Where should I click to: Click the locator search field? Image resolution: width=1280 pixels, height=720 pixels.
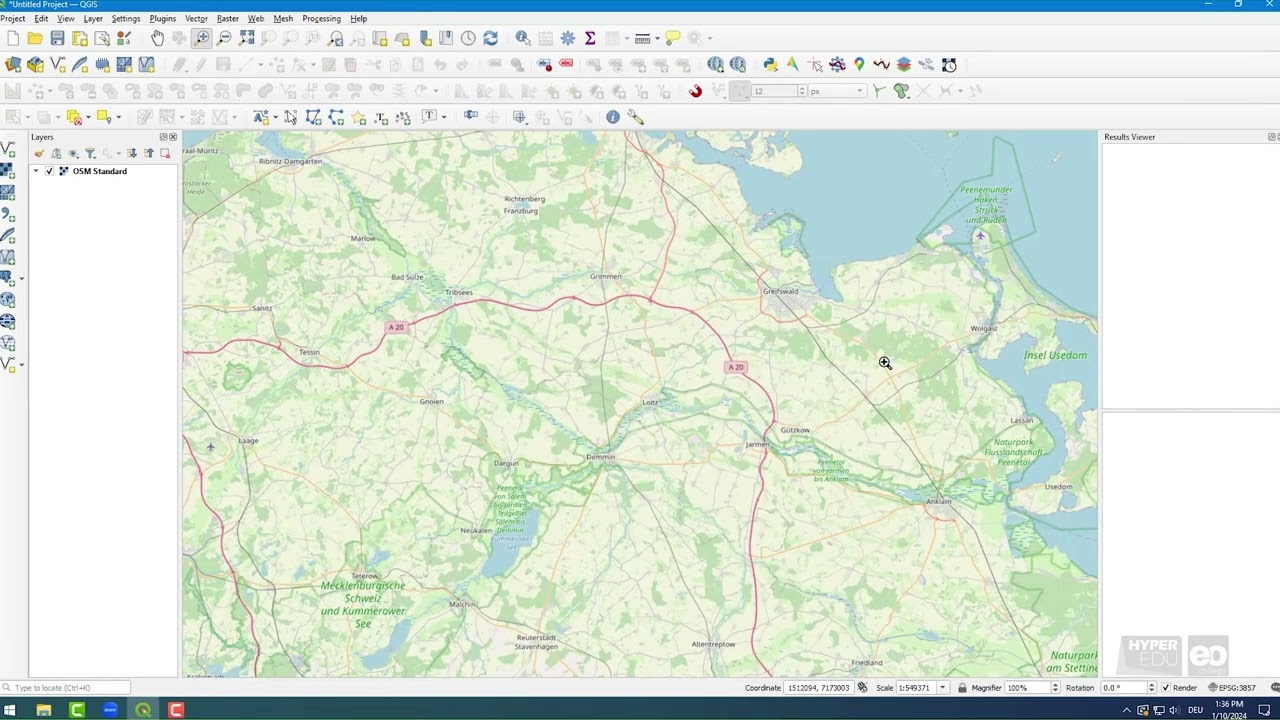pos(66,688)
